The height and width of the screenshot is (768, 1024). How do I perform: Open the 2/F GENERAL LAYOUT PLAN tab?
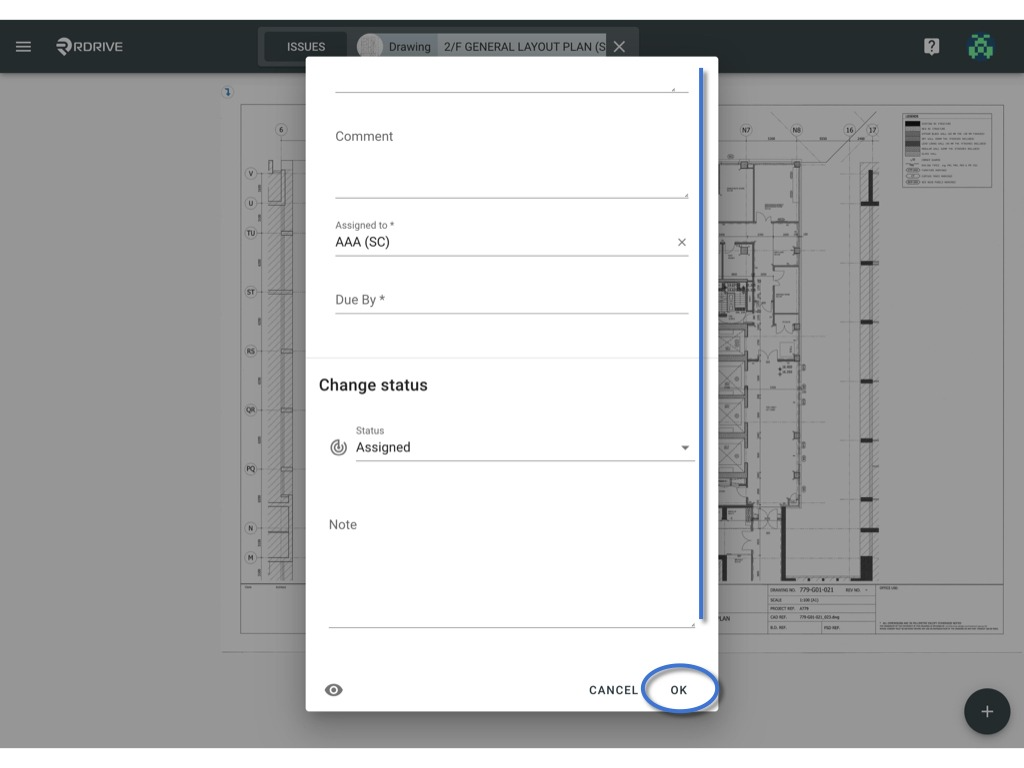[524, 46]
